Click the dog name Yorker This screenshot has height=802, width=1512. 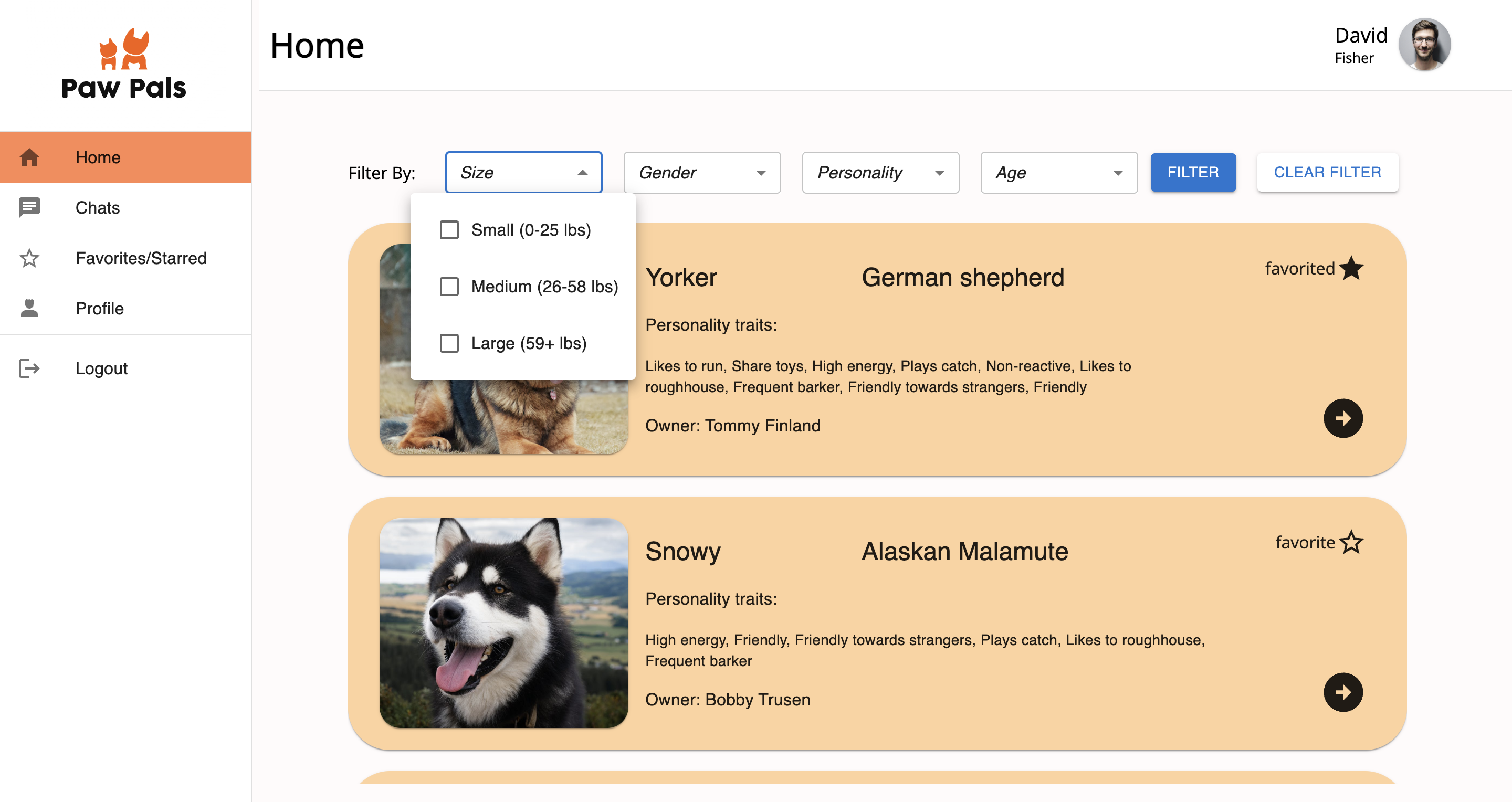[x=681, y=277]
